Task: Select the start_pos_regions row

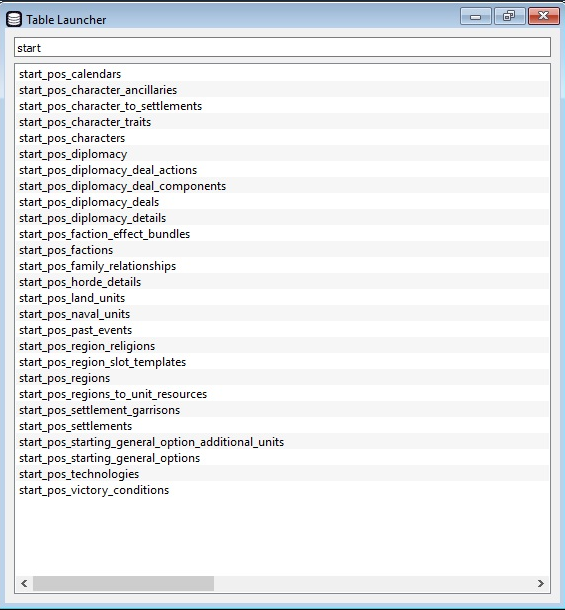Action: (x=282, y=377)
